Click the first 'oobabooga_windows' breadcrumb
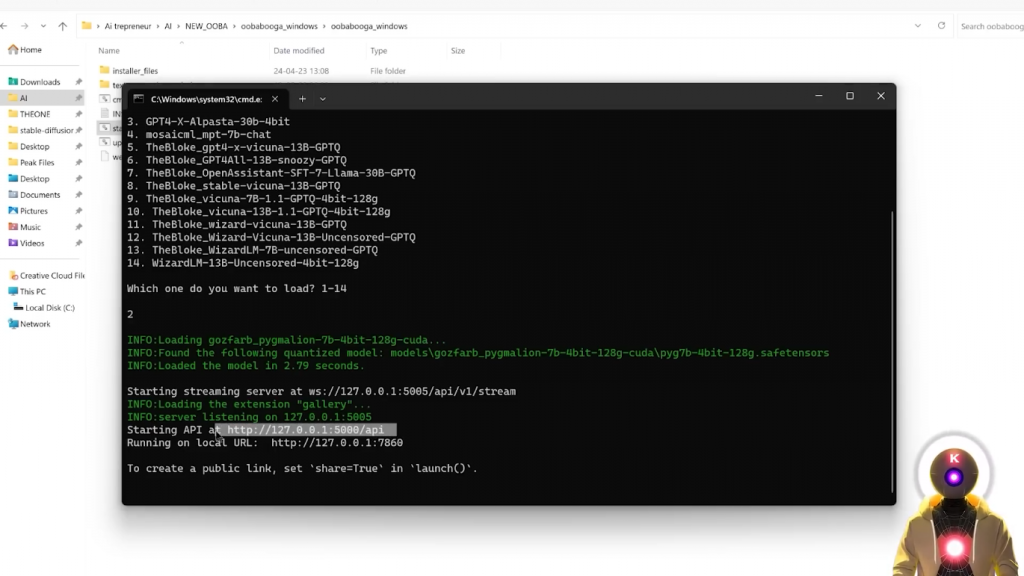The height and width of the screenshot is (576, 1024). [x=279, y=26]
